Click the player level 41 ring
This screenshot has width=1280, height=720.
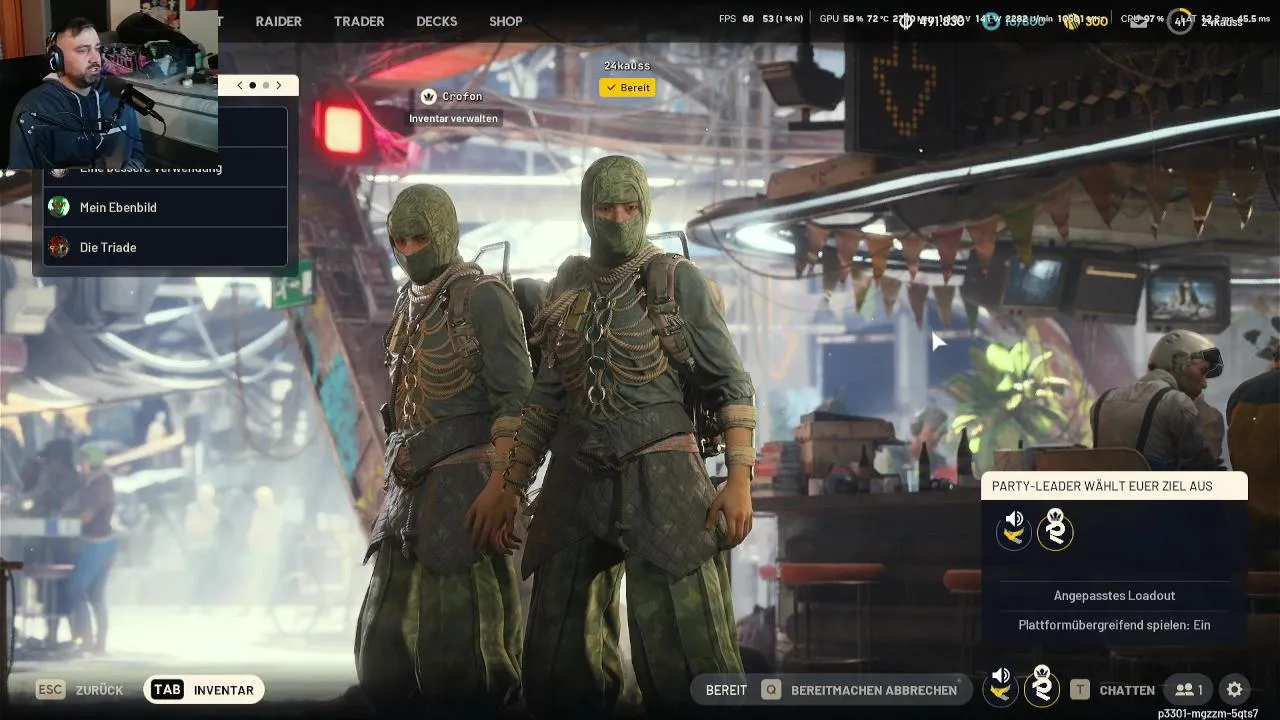point(1180,20)
